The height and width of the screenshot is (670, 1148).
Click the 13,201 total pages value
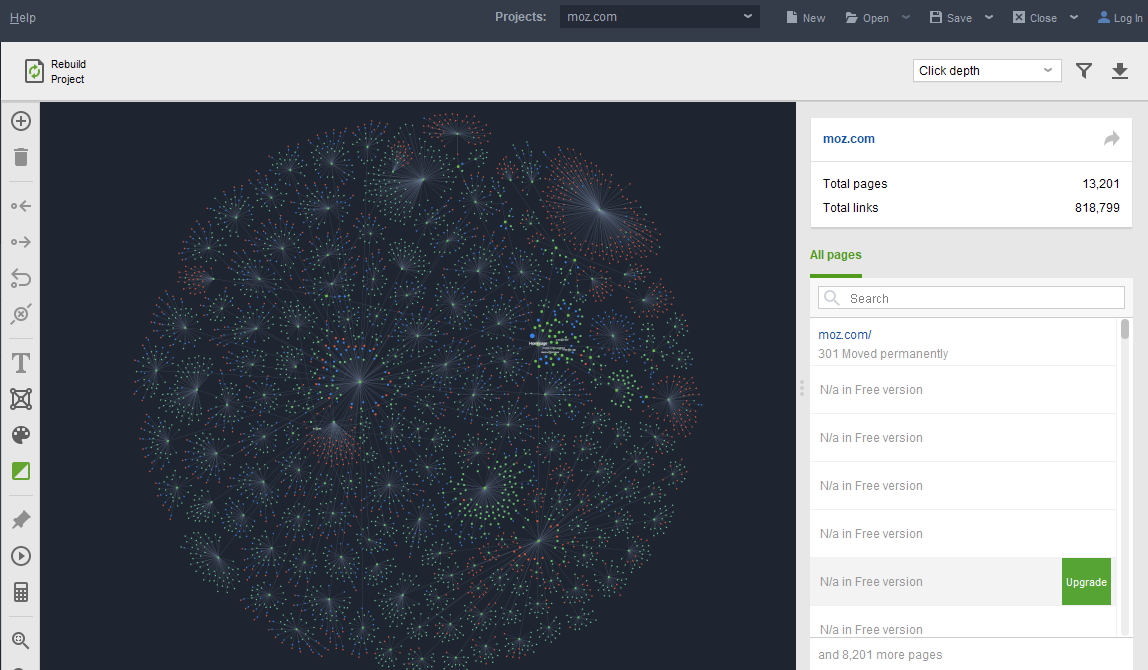(1100, 184)
